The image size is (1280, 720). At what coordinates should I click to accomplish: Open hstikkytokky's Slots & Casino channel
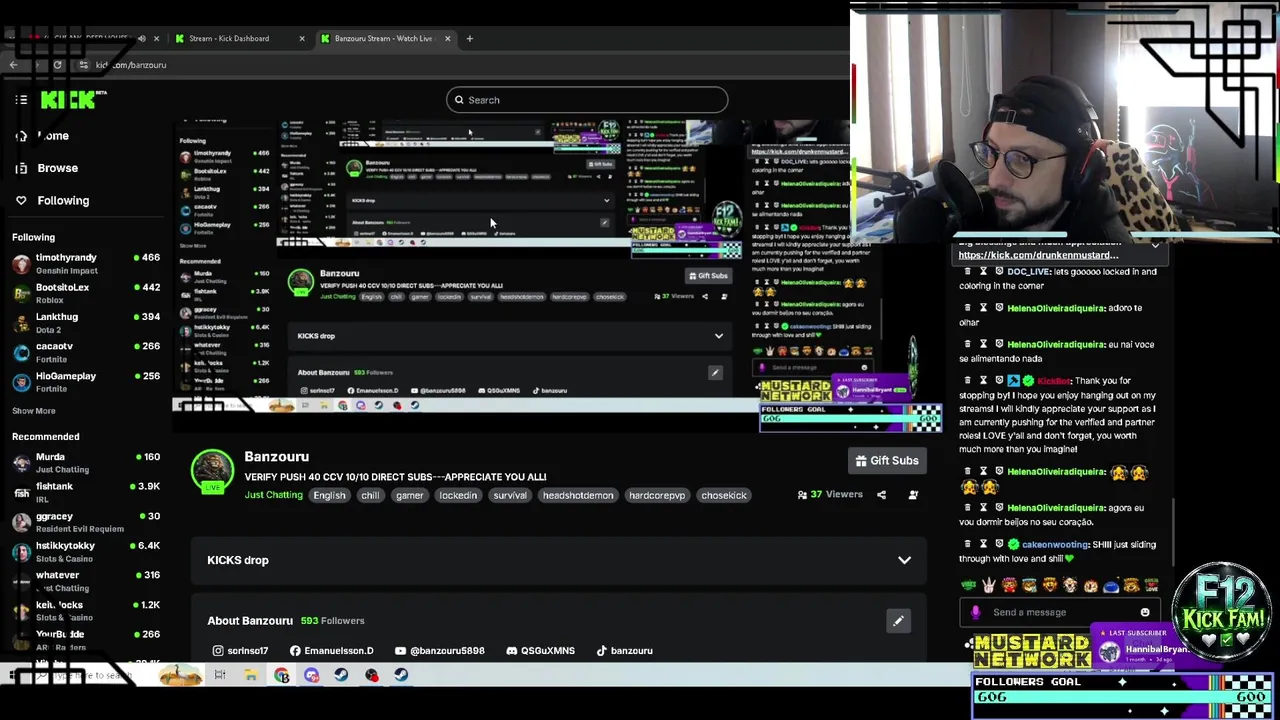coord(86,551)
